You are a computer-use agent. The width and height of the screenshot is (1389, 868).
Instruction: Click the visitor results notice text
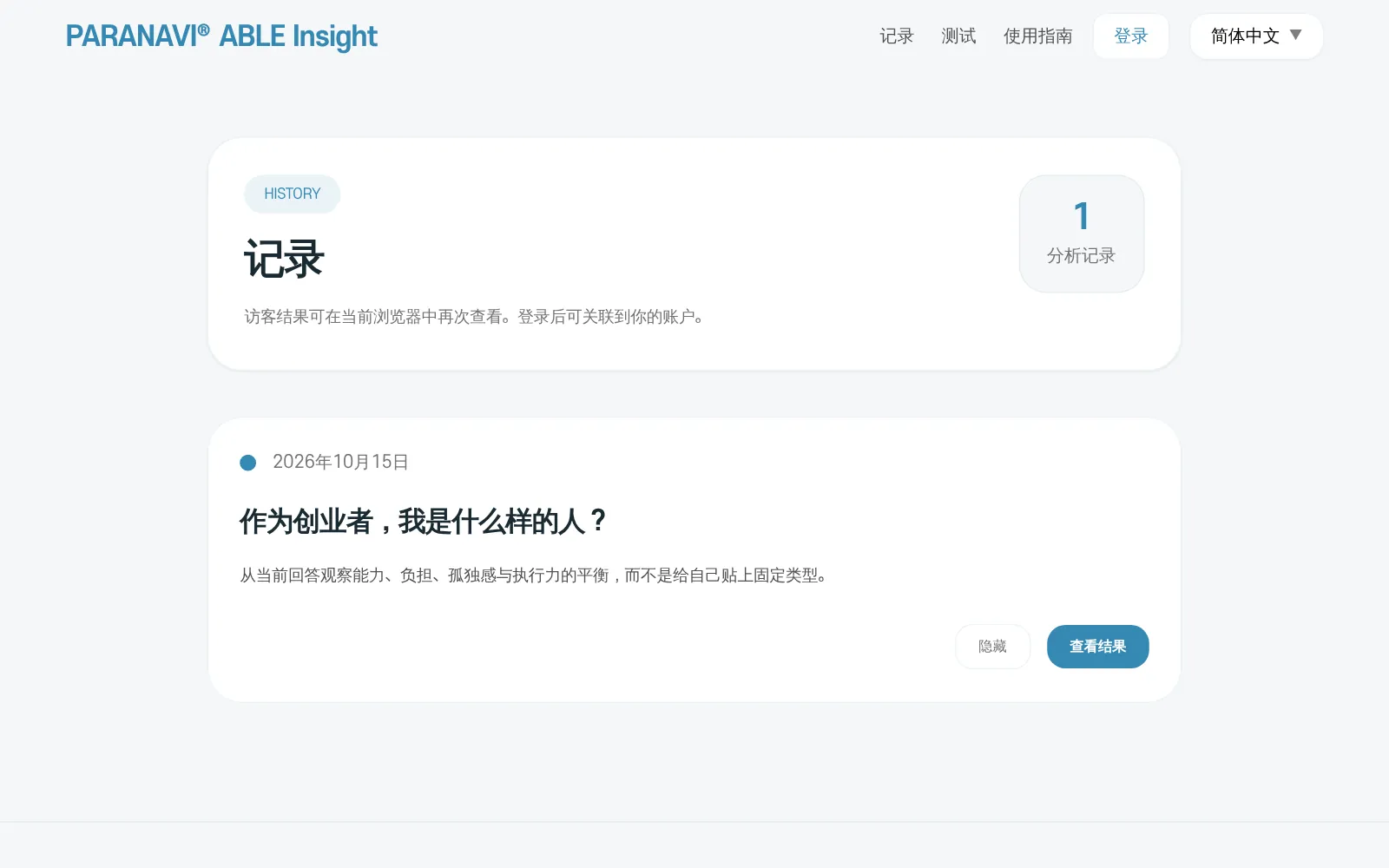[x=474, y=317]
